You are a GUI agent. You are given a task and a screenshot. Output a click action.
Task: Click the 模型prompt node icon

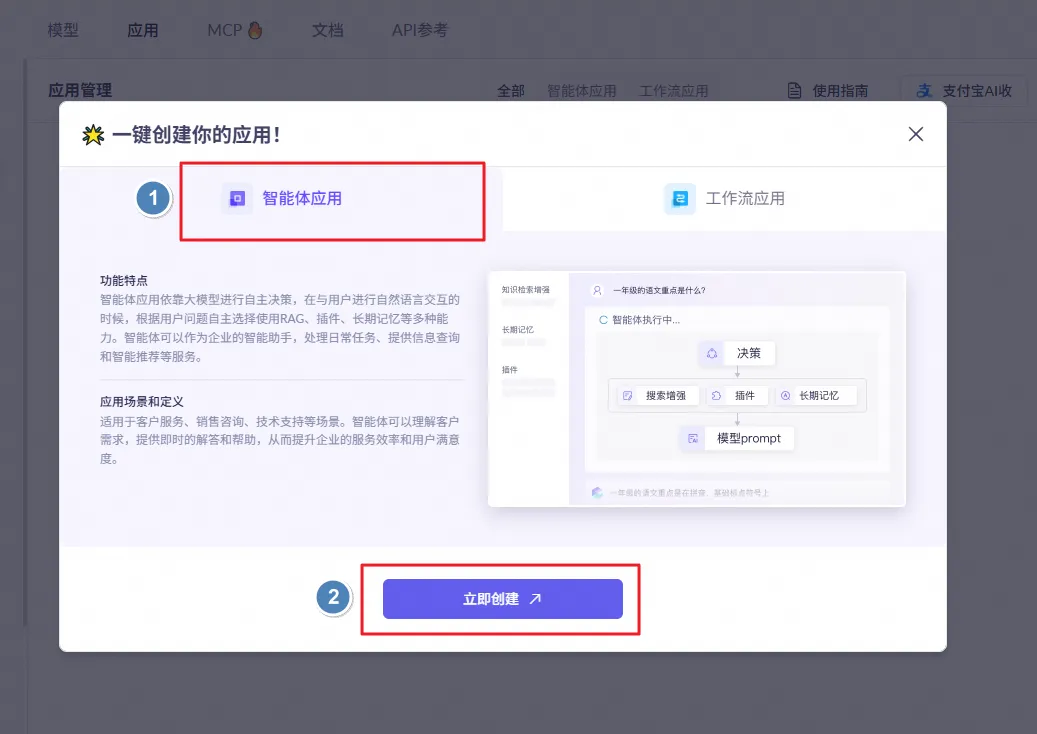click(x=693, y=438)
